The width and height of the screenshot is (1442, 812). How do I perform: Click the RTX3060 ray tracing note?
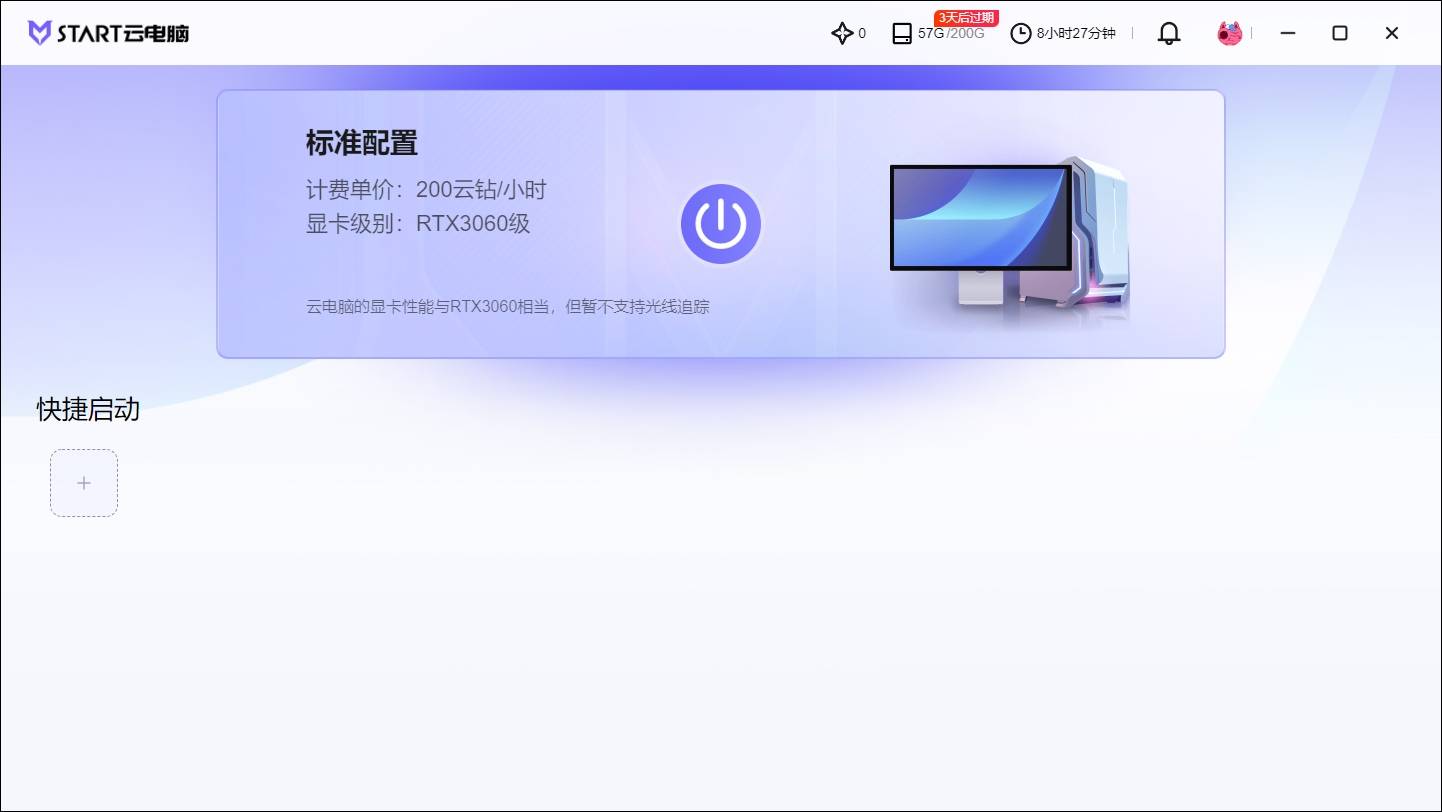pyautogui.click(x=508, y=307)
